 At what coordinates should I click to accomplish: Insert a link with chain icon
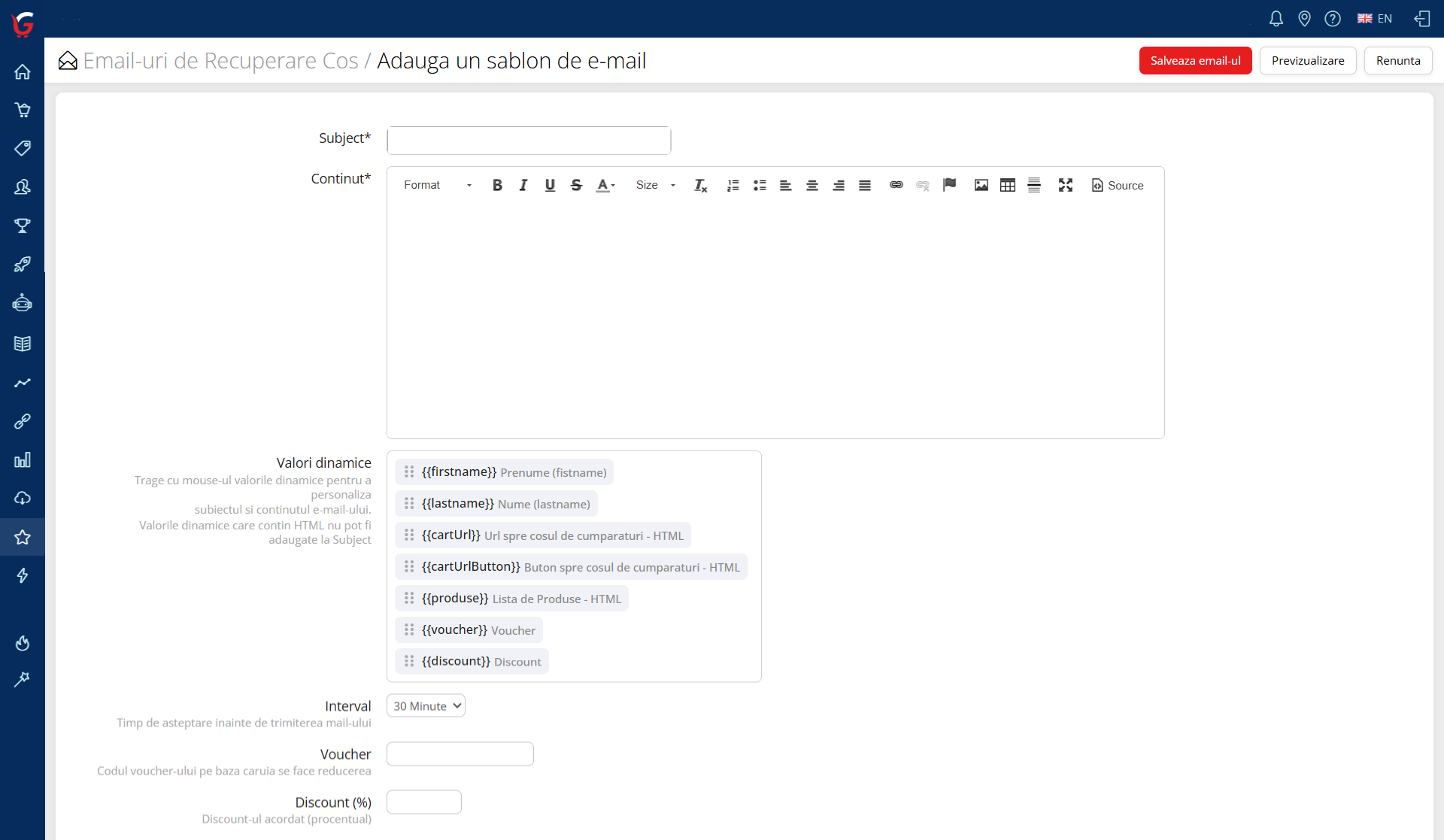[896, 185]
